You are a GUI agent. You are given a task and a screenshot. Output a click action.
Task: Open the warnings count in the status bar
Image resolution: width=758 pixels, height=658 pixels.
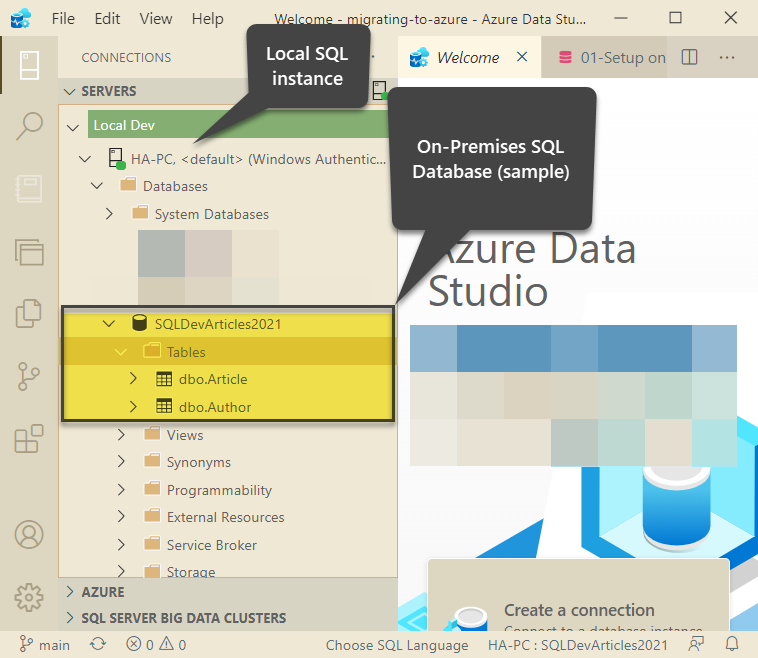[173, 644]
